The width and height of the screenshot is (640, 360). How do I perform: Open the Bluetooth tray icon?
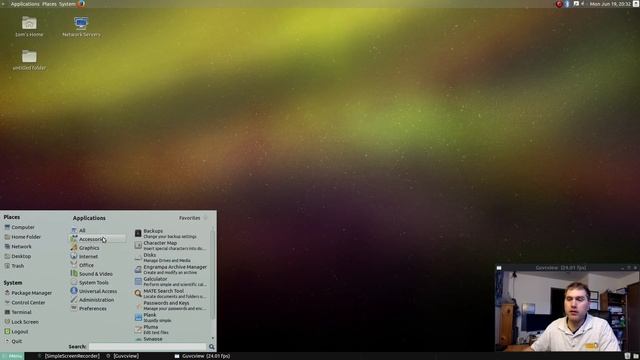pyautogui.click(x=567, y=4)
